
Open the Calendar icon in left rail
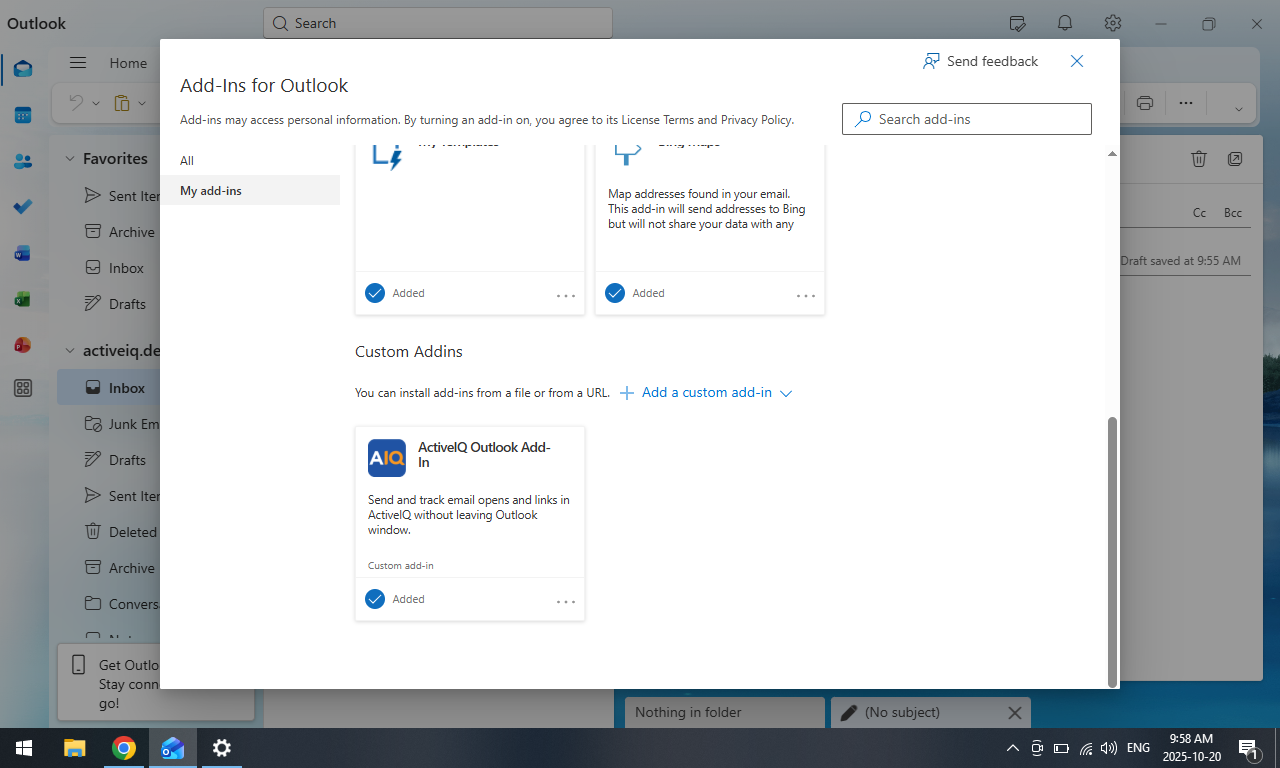coord(23,115)
